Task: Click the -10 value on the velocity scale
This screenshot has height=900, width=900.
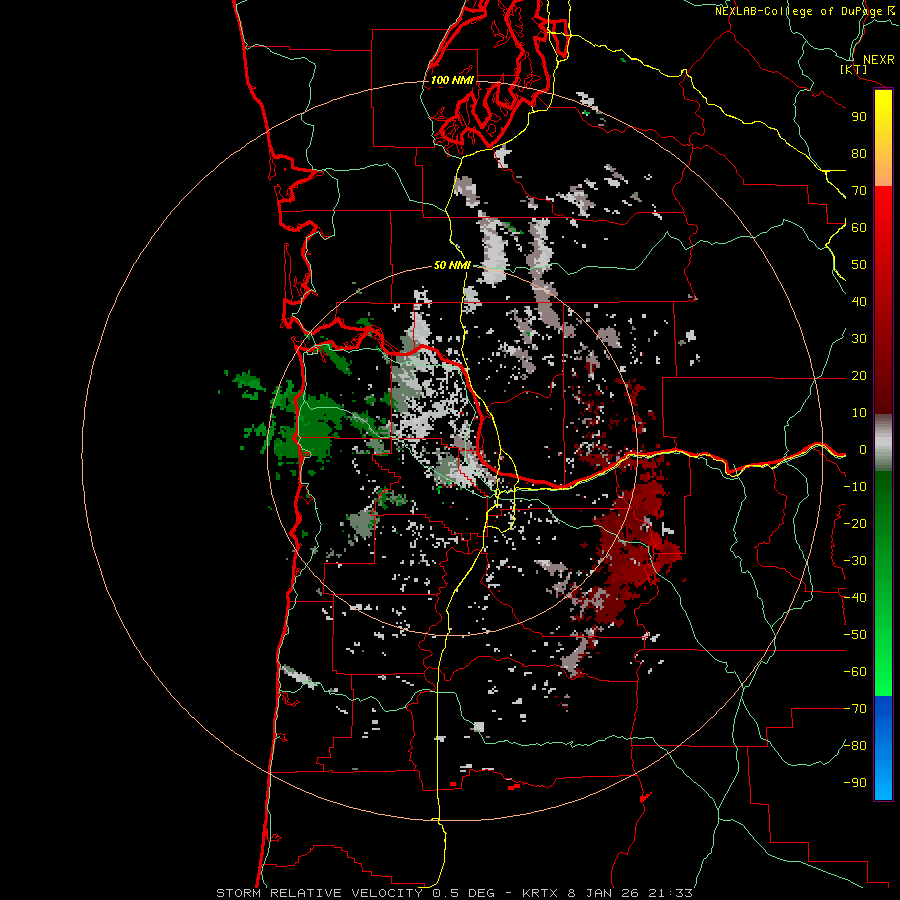Action: click(x=855, y=487)
